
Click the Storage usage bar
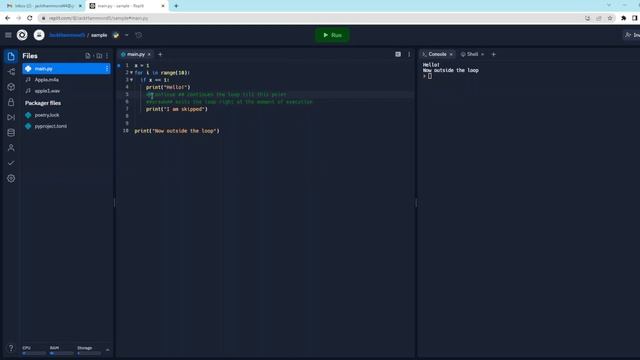pyautogui.click(x=89, y=353)
